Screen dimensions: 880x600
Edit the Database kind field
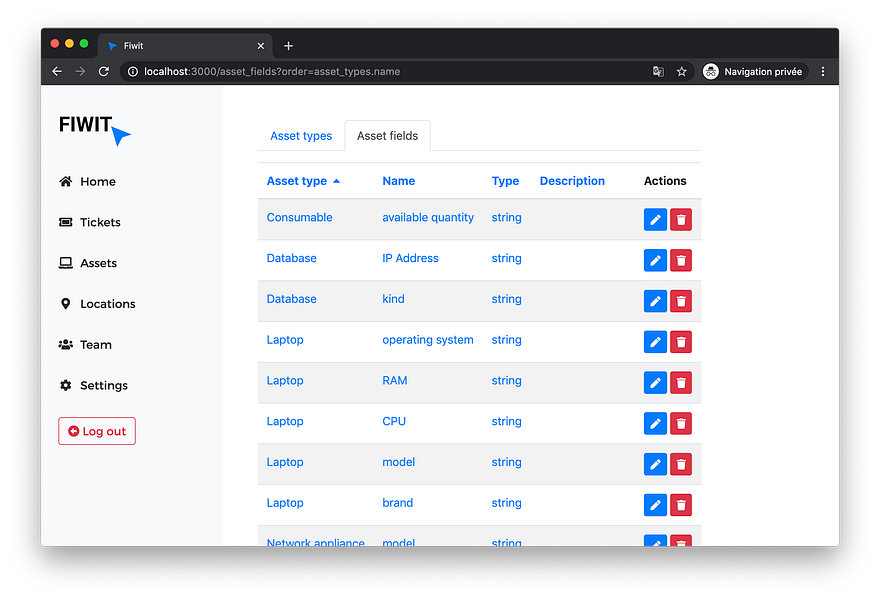[655, 301]
